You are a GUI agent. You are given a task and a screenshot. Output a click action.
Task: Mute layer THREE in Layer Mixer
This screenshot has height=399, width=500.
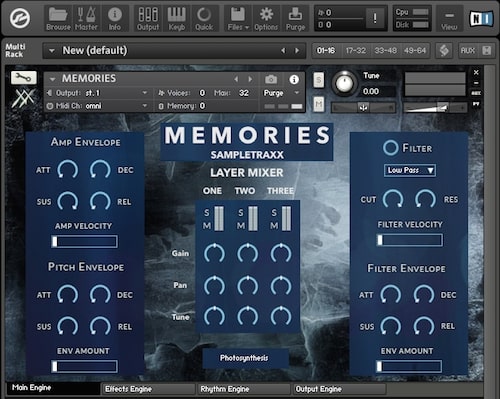click(x=274, y=226)
